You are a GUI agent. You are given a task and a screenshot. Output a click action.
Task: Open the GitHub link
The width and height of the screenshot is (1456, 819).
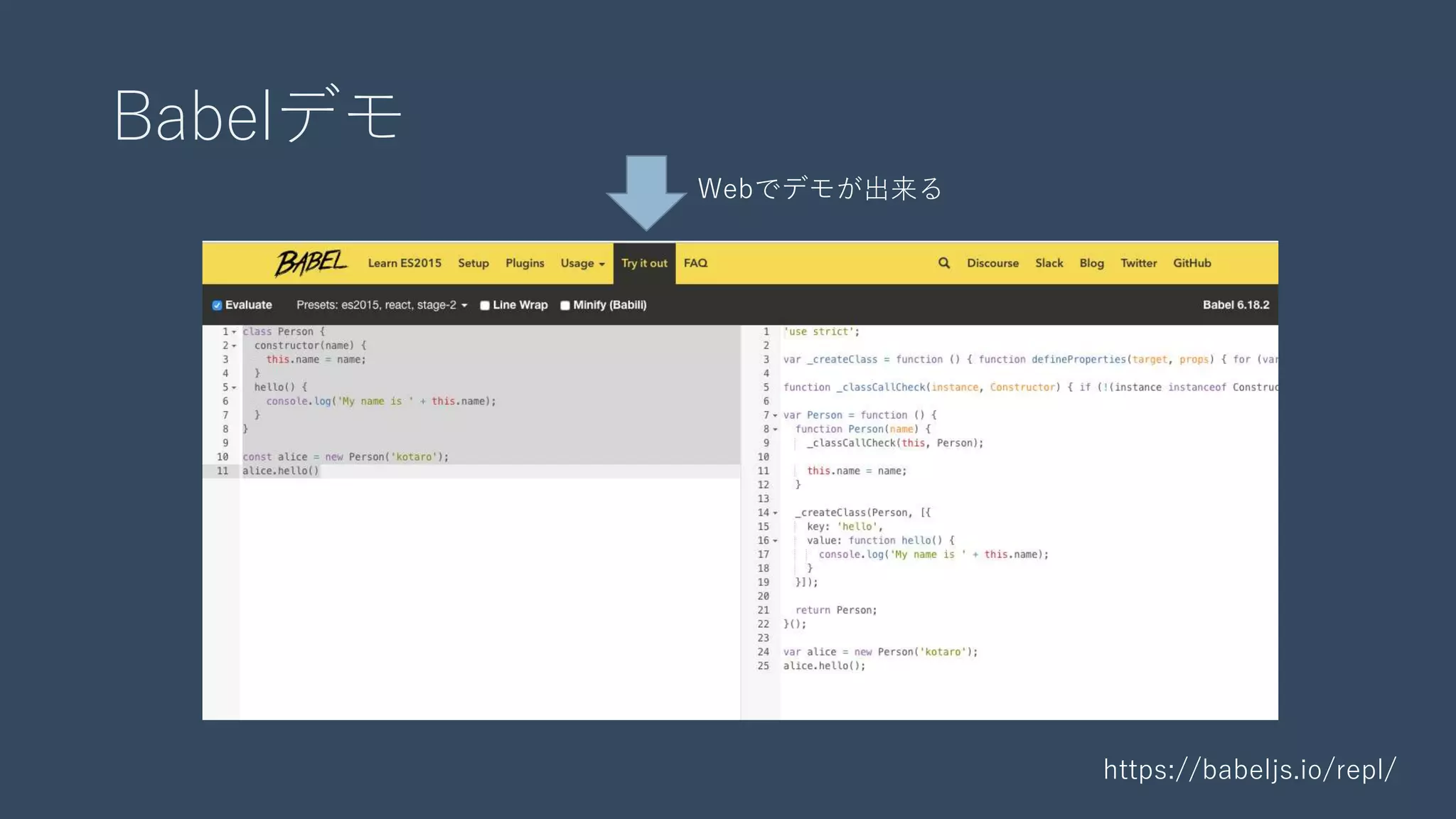pyautogui.click(x=1192, y=263)
